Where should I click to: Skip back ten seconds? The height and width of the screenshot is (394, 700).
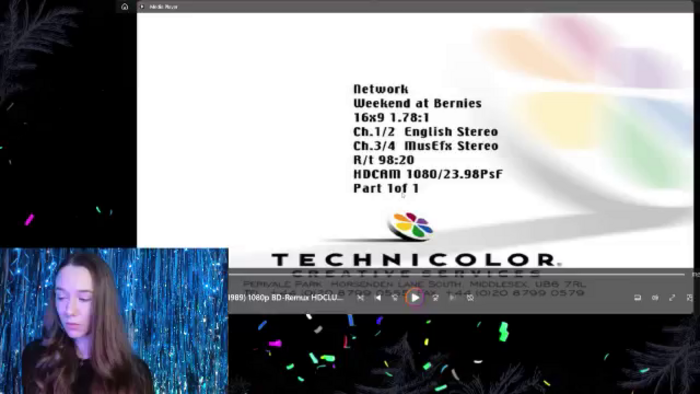click(x=396, y=298)
